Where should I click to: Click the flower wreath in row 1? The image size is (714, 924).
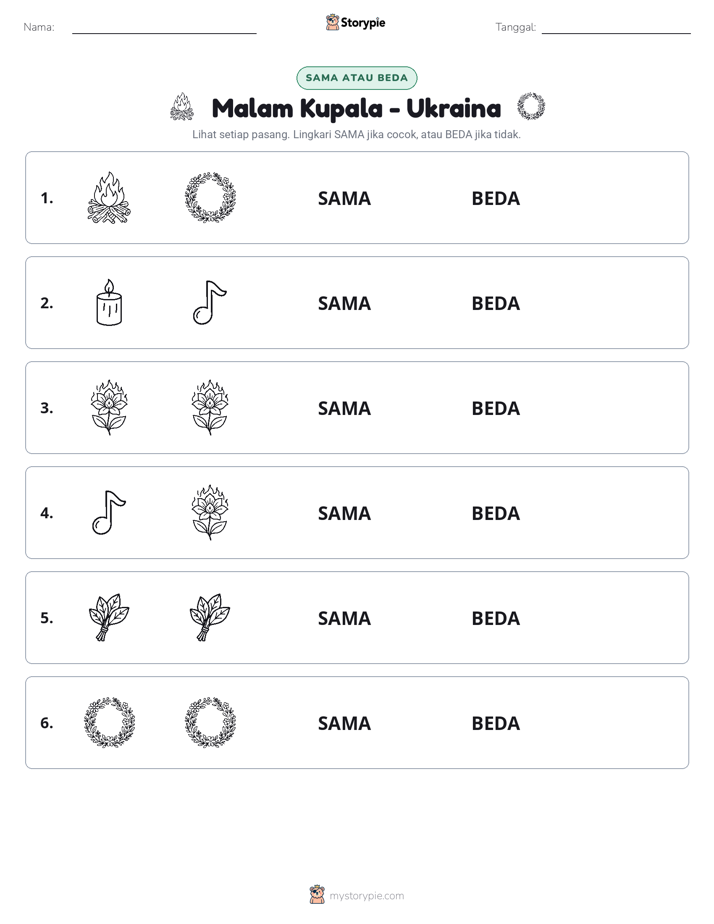pos(210,197)
